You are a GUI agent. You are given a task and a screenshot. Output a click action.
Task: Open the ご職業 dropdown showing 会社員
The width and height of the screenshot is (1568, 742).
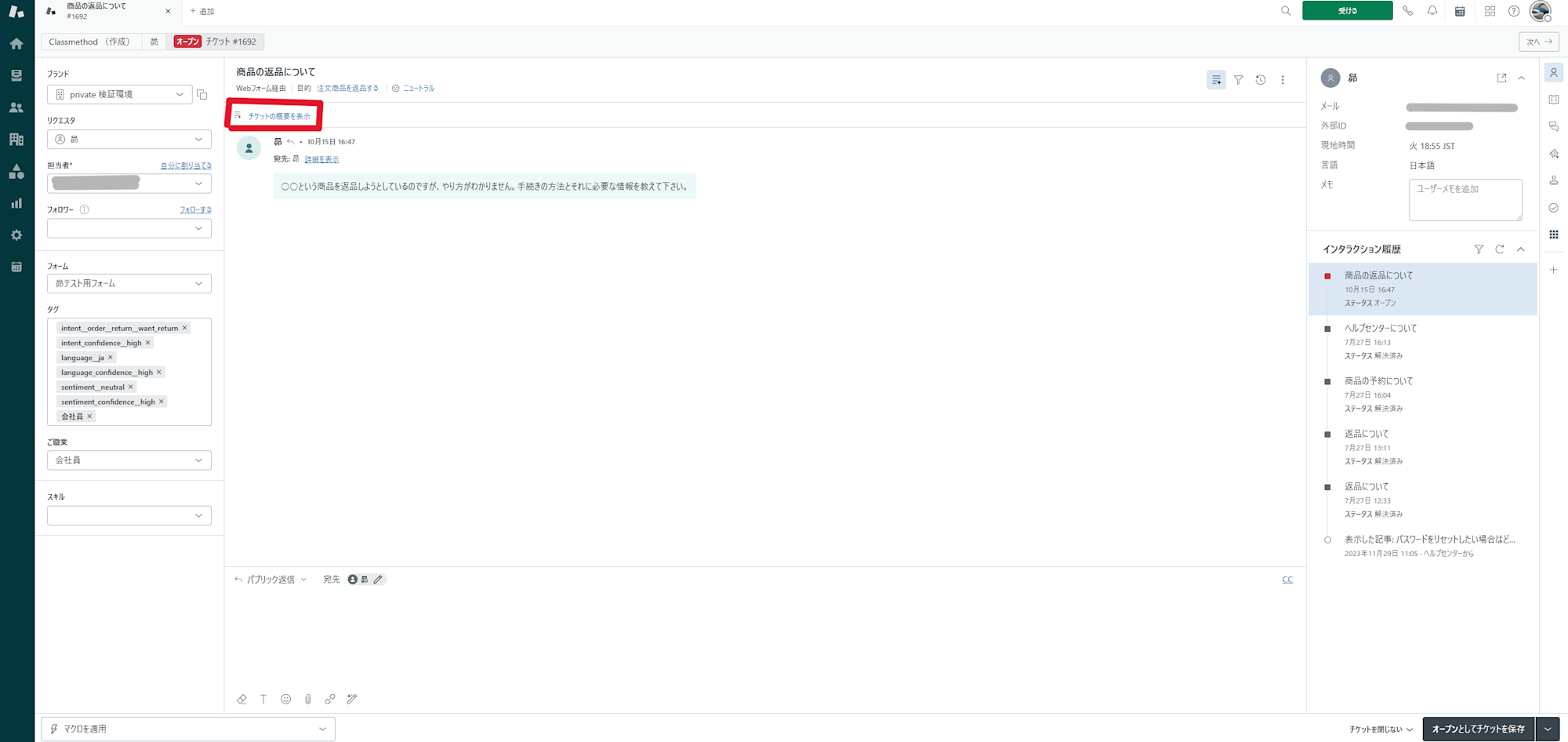129,460
